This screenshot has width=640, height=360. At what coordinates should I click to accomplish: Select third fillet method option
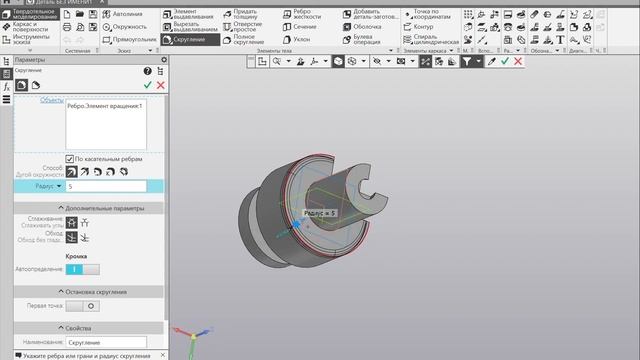98,172
